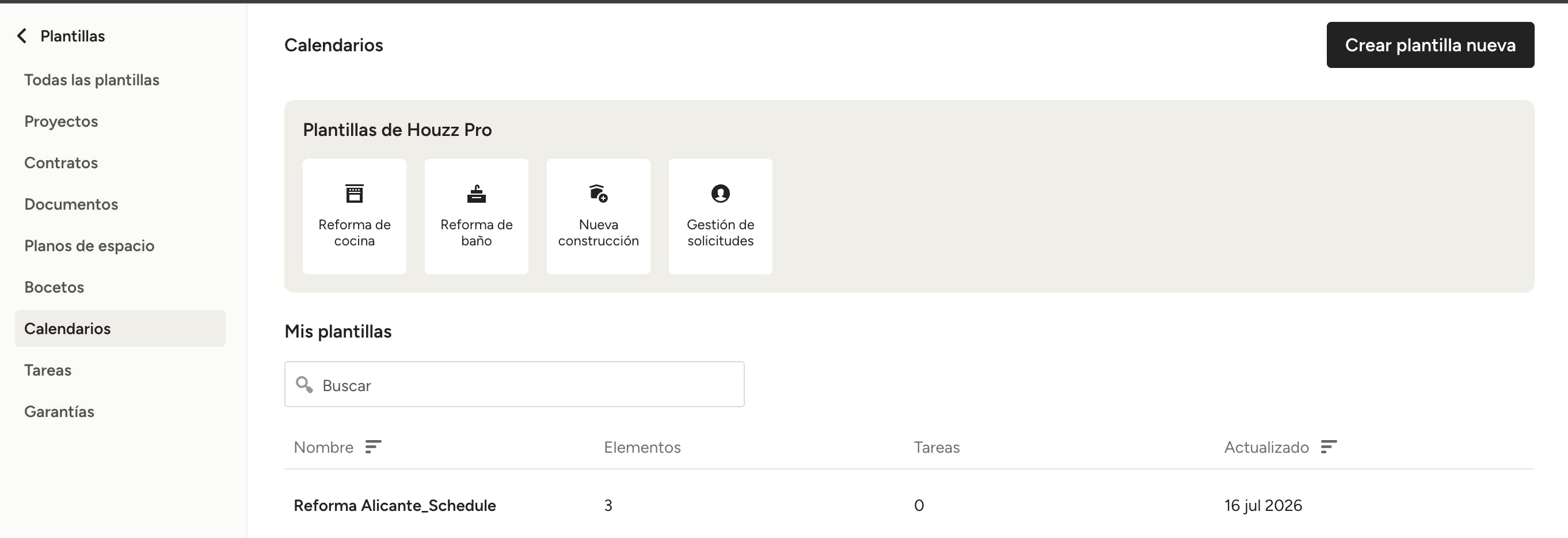Select the Calendarios sidebar item

120,328
